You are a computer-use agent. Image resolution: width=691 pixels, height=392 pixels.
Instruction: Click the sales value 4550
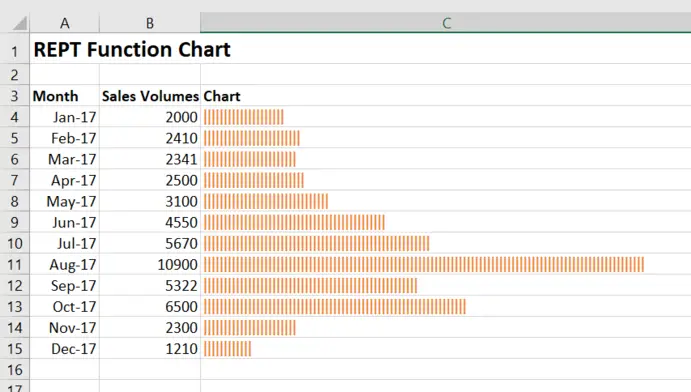150,222
